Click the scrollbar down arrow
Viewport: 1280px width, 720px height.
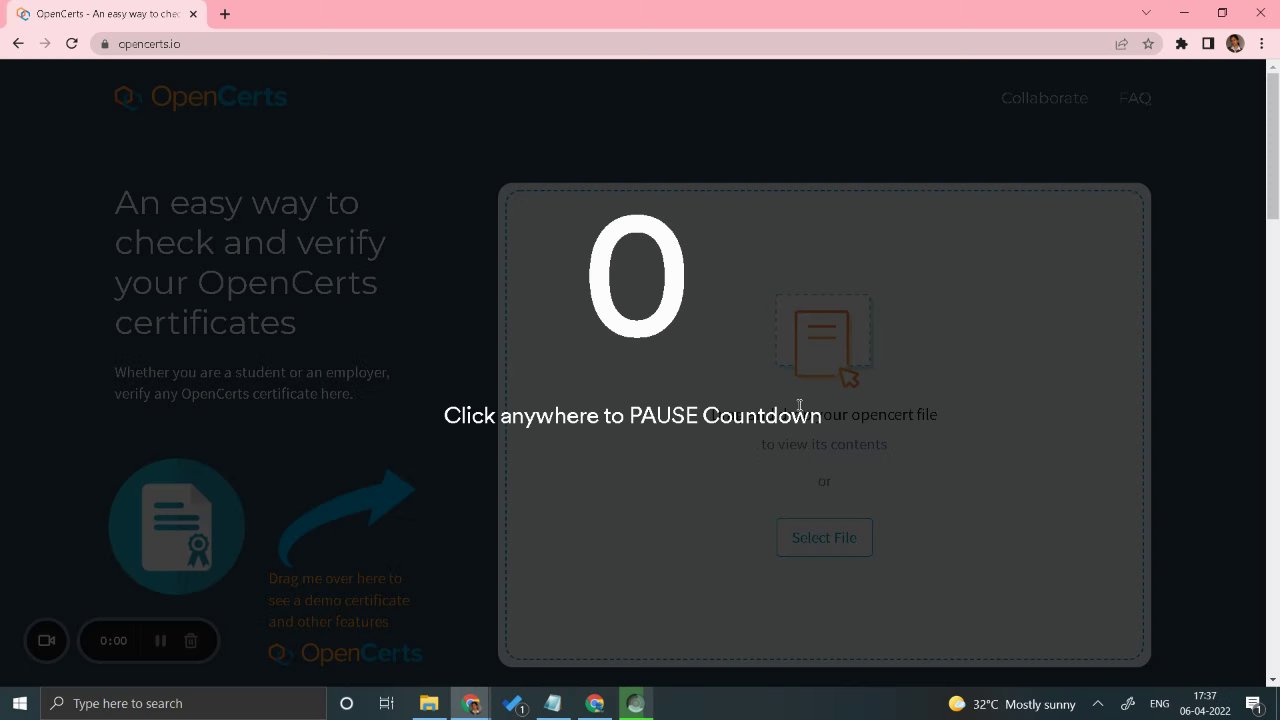point(1272,680)
